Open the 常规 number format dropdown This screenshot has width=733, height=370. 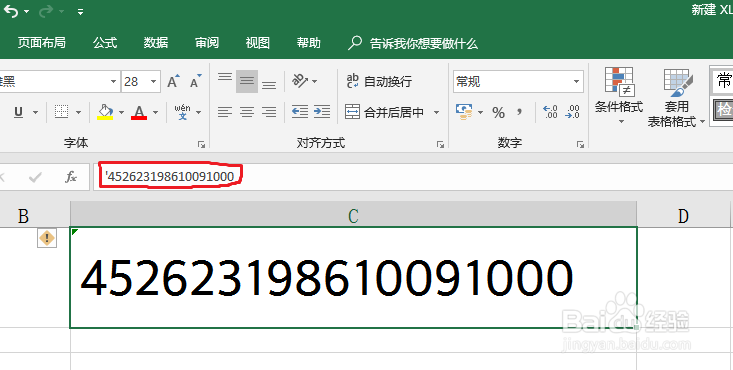[x=576, y=82]
